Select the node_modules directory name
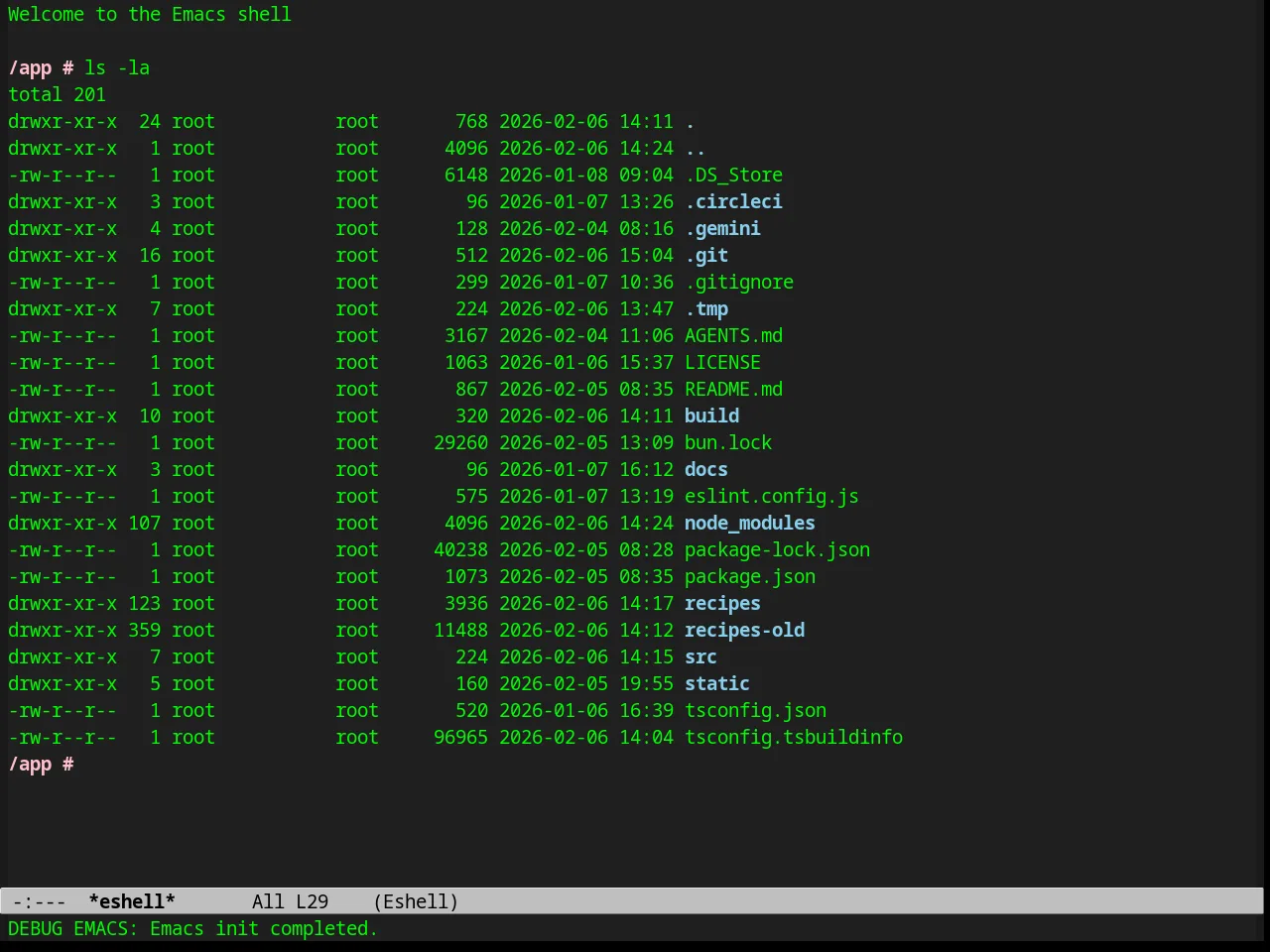The image size is (1270, 952). point(750,524)
